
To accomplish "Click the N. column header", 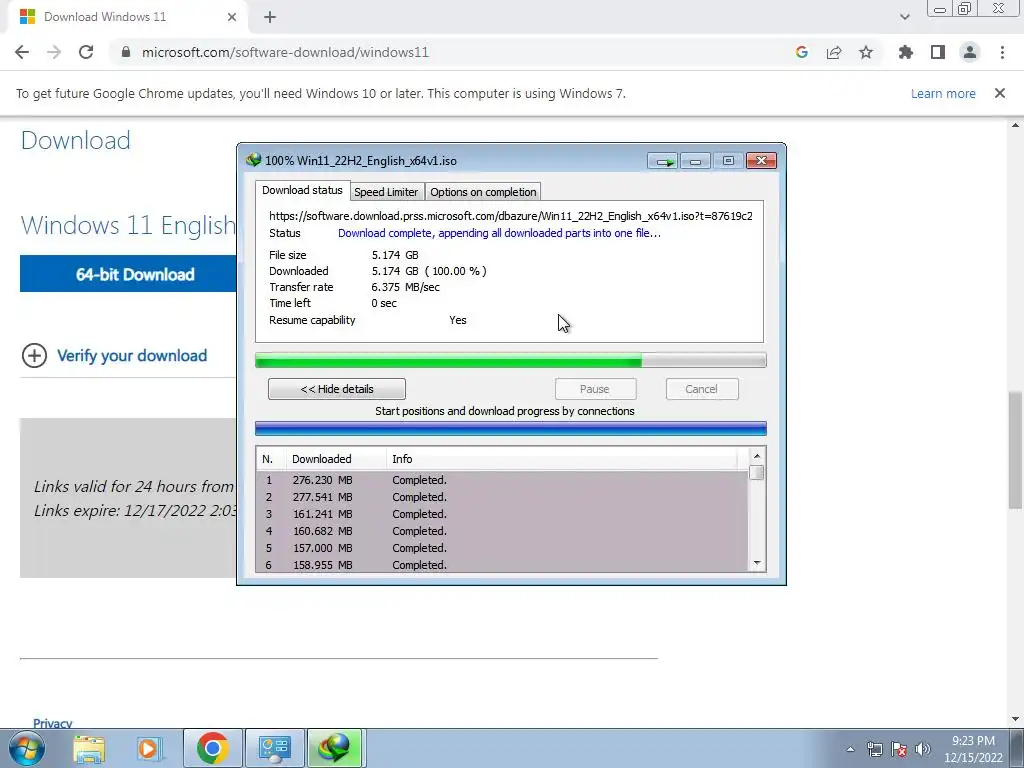I will pos(271,459).
